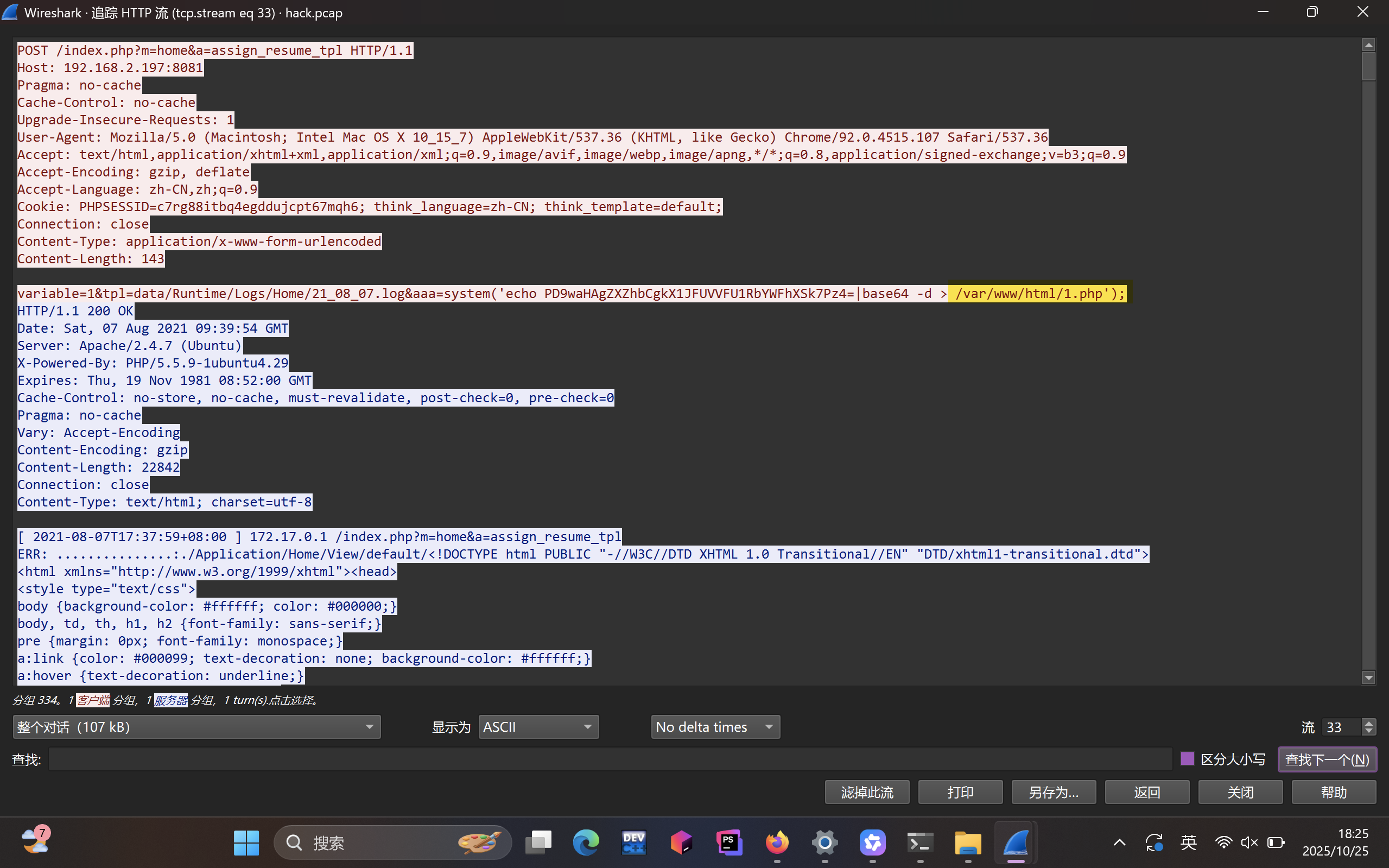Screen dimensions: 1389x868
Task: Click the scrollbar up arrow of the stream view
Action: click(x=1368, y=45)
